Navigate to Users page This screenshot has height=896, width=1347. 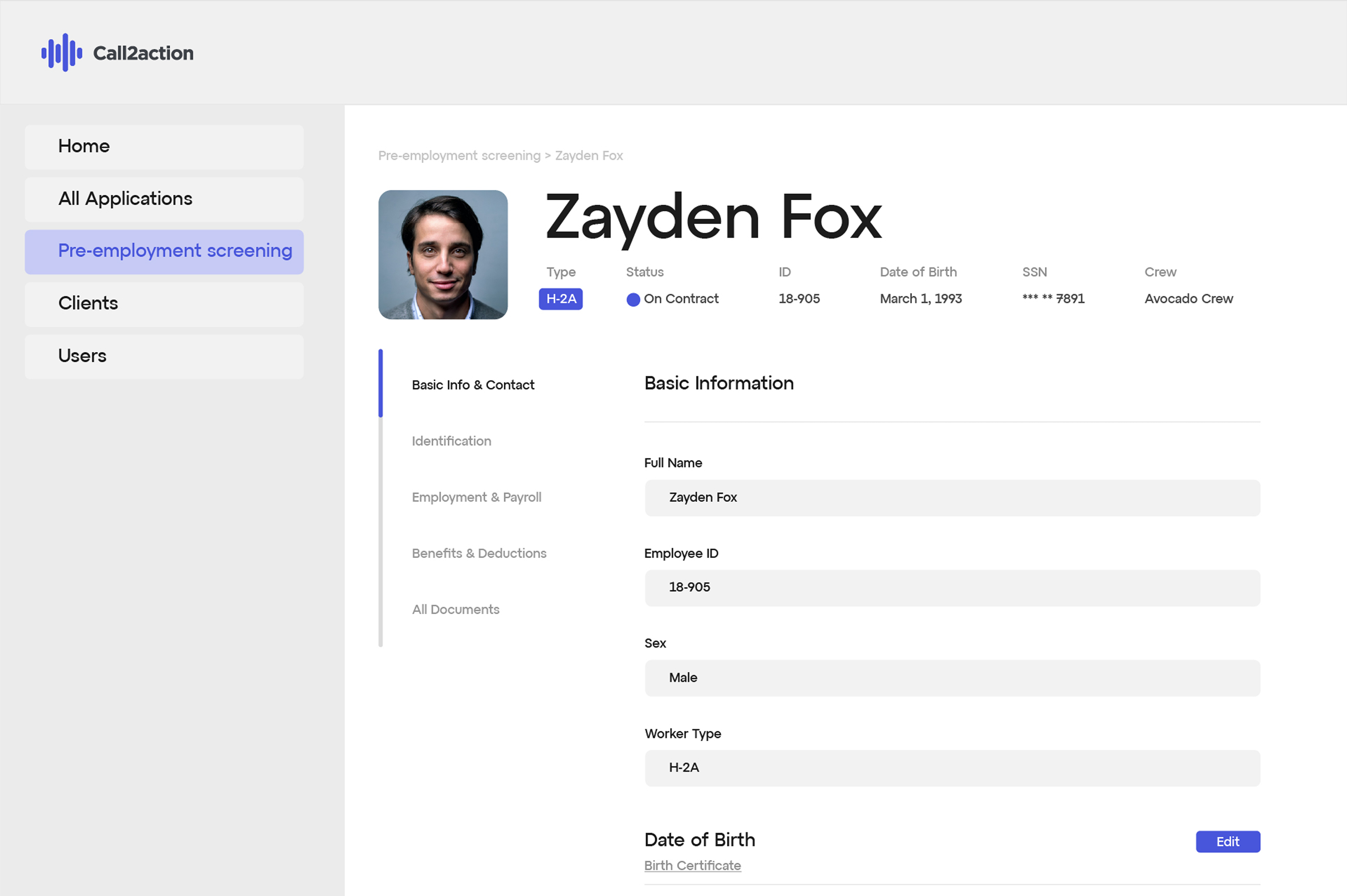tap(164, 356)
